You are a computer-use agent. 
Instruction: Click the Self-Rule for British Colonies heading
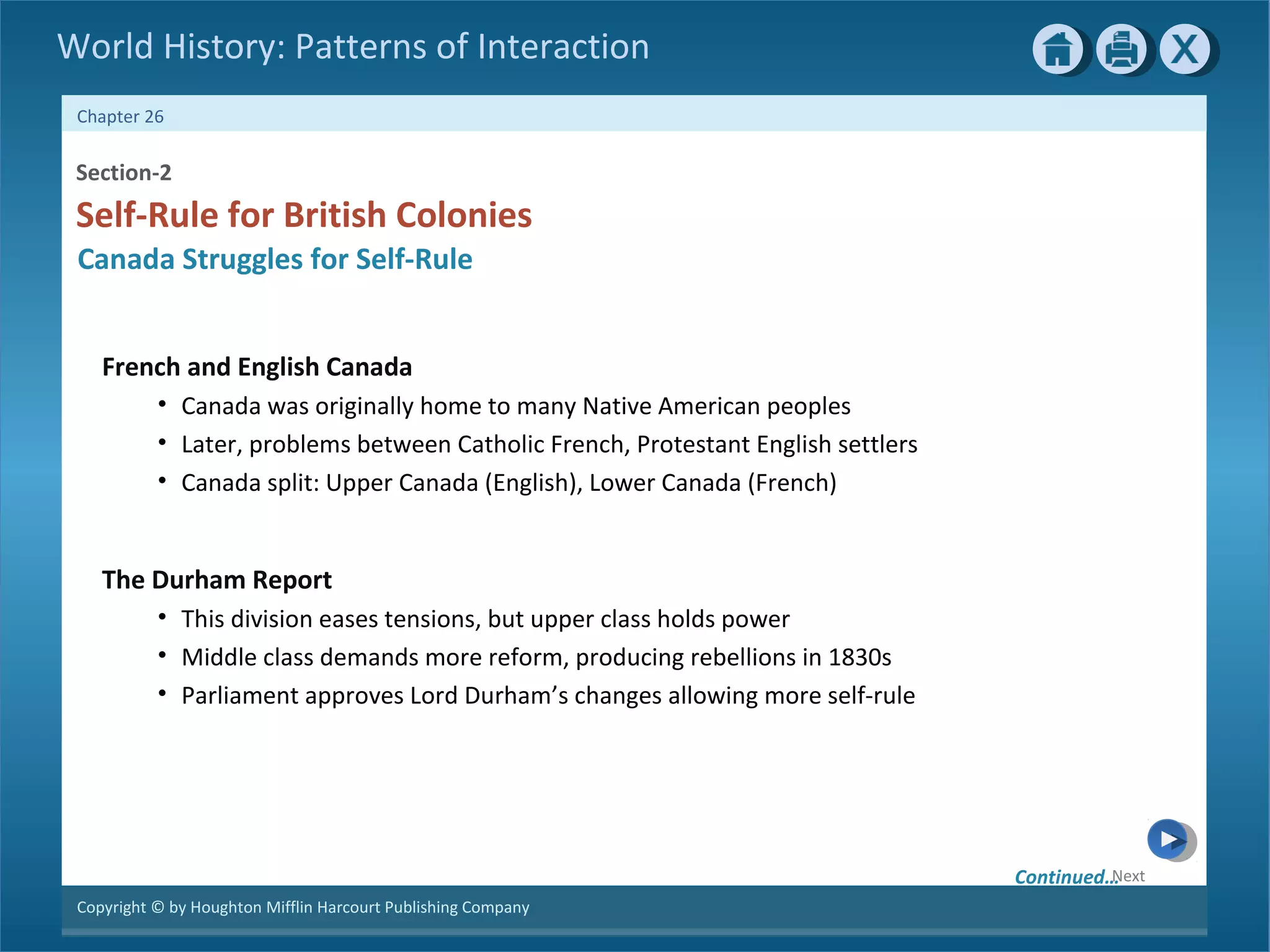304,215
